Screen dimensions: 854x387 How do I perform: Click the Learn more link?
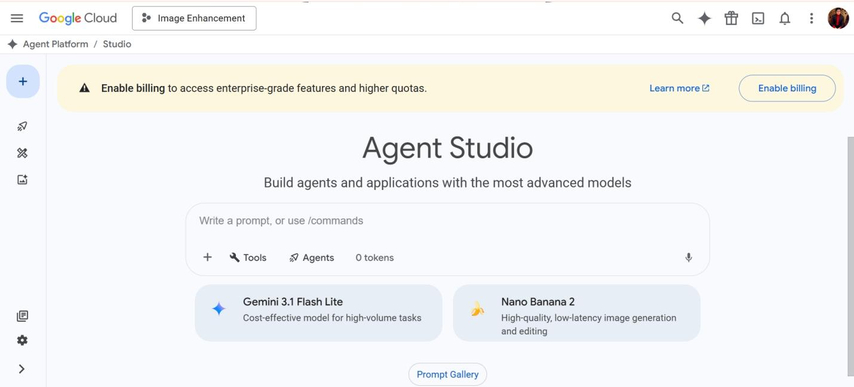679,88
